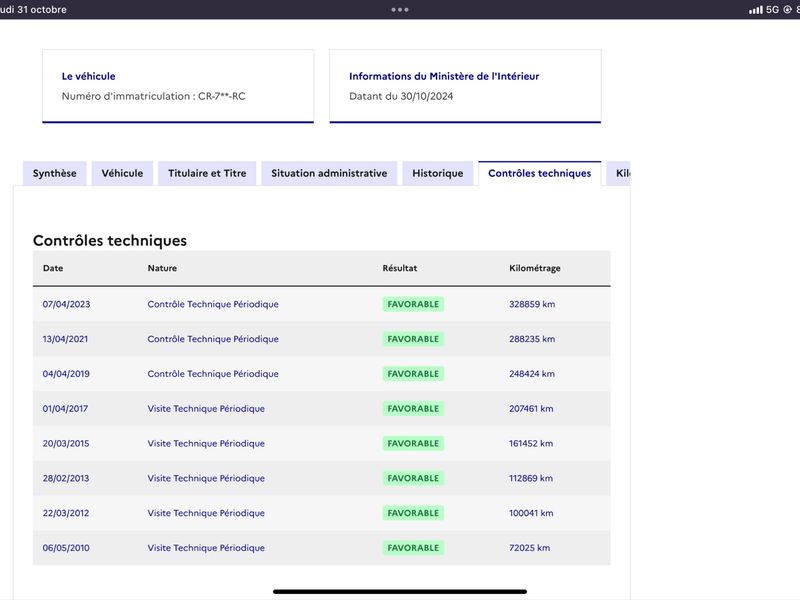Click Contrôle Technique Périodique in the 13/04/2021 row
800x600 pixels.
coord(213,339)
